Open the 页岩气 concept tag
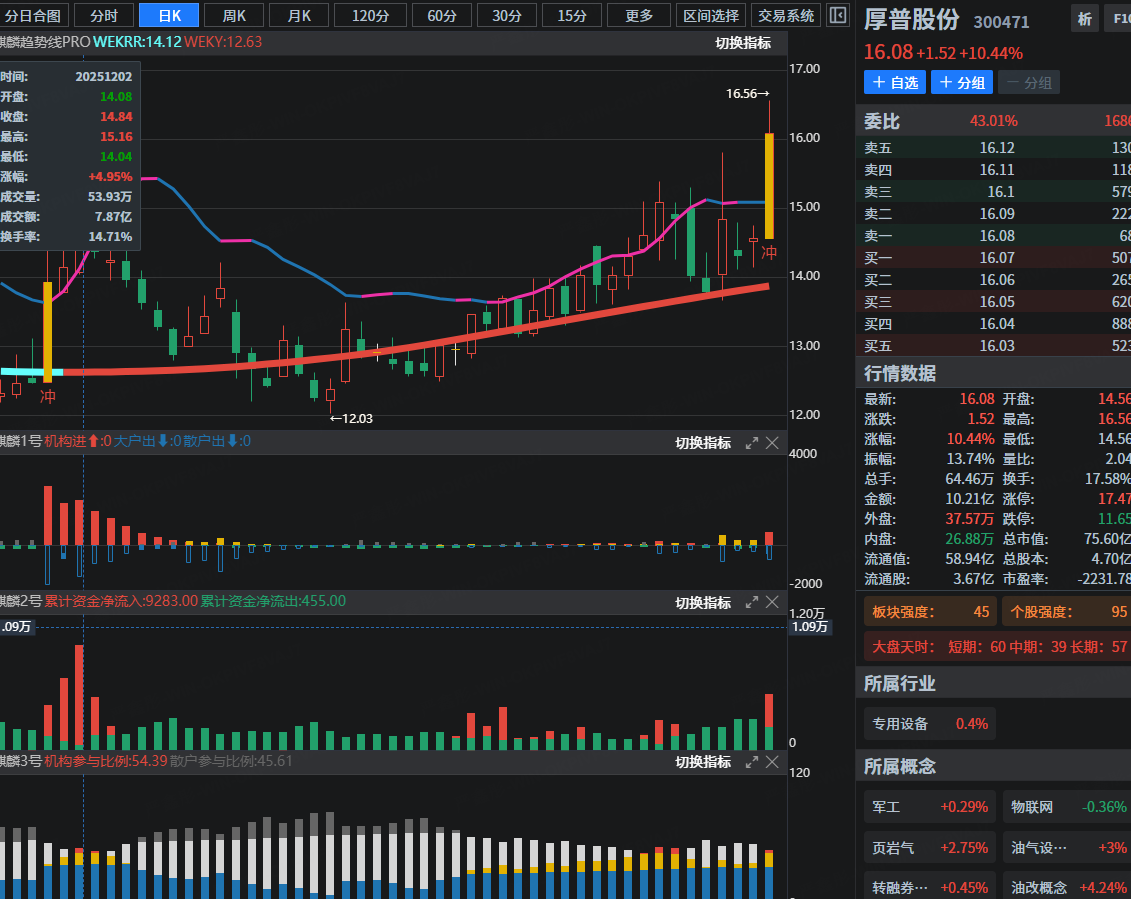 929,847
